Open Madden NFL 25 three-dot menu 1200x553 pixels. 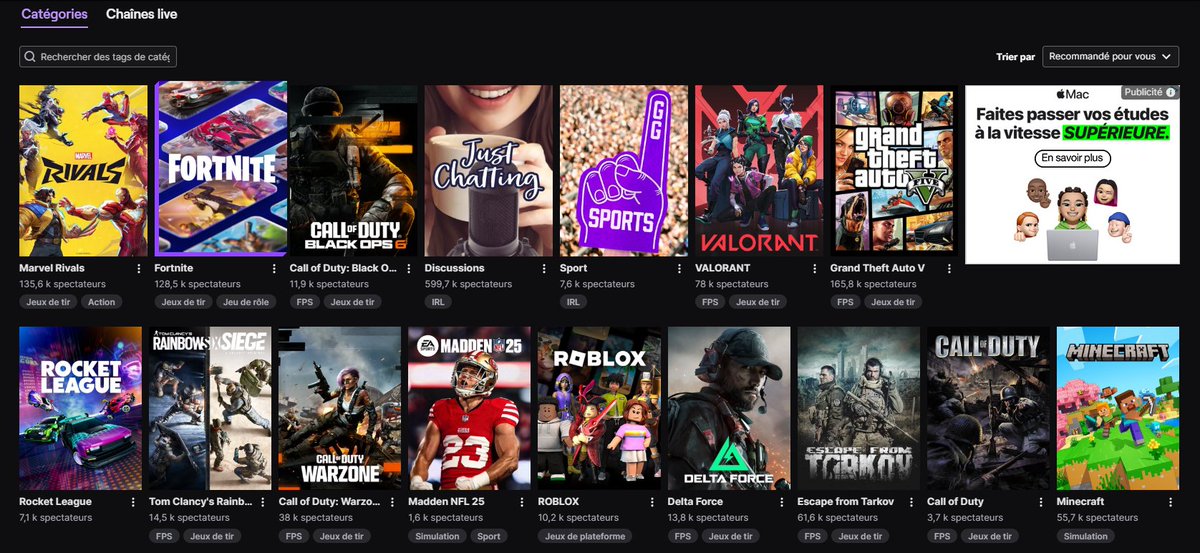pos(523,502)
